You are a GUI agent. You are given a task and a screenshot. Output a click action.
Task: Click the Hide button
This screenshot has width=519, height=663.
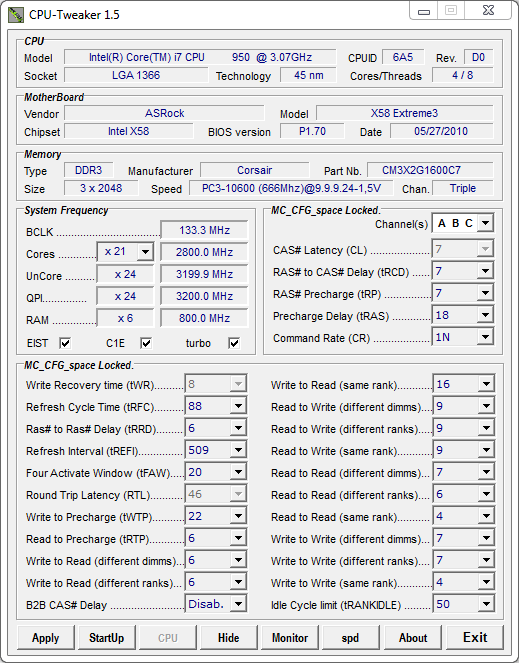coord(228,637)
